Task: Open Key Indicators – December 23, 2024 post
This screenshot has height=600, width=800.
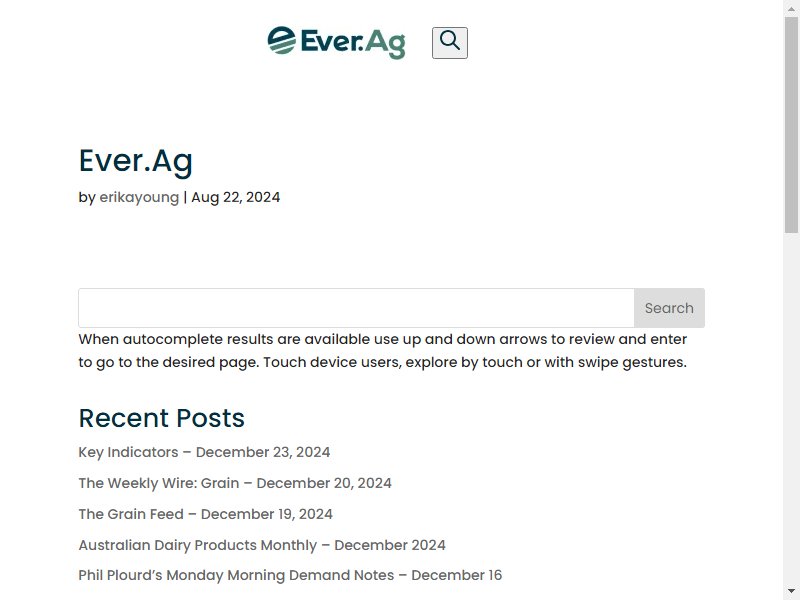Action: [x=204, y=452]
